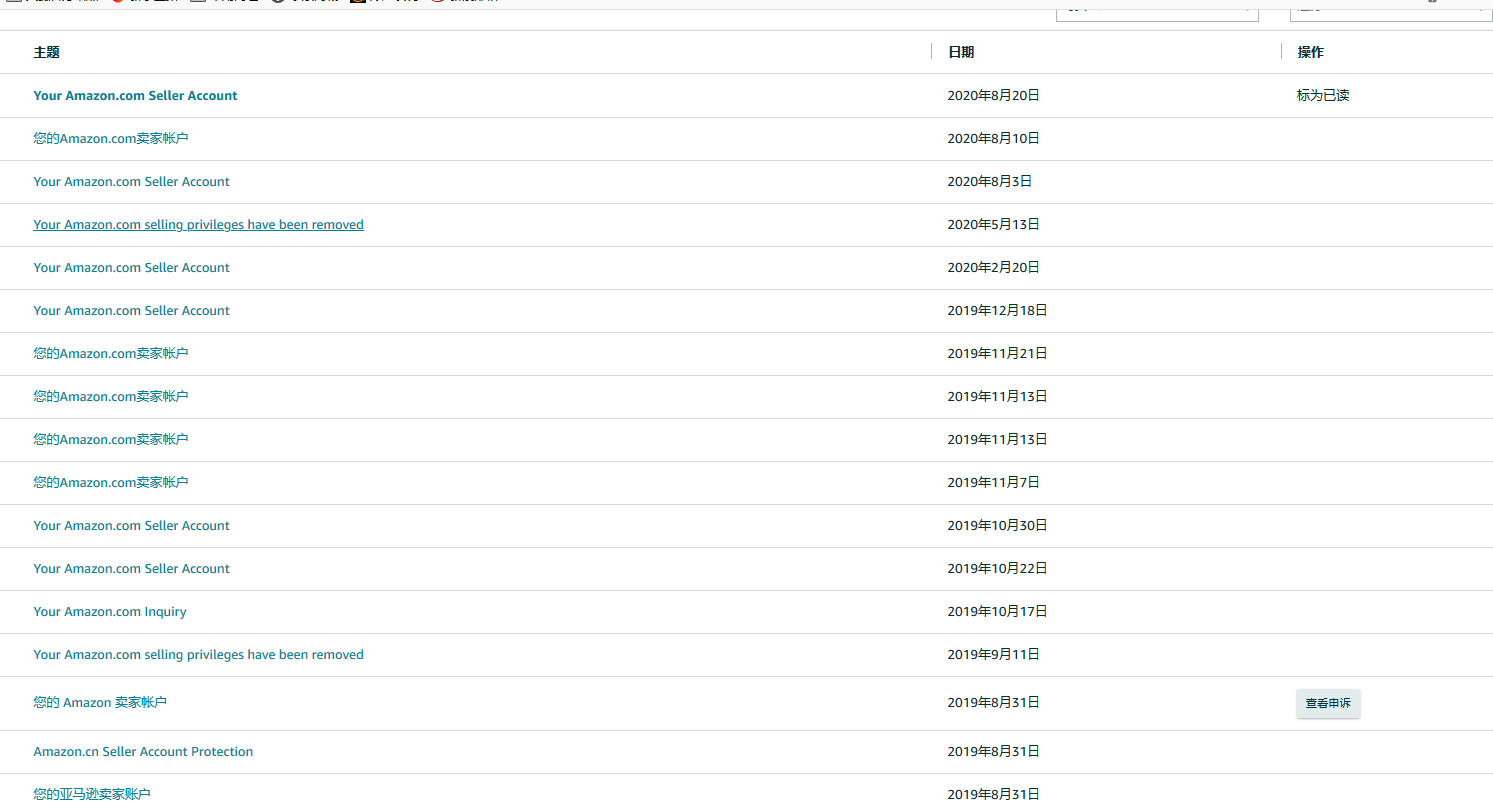Image resolution: width=1493 pixels, height=812 pixels.
Task: Click the 主题 column header
Action: click(46, 52)
